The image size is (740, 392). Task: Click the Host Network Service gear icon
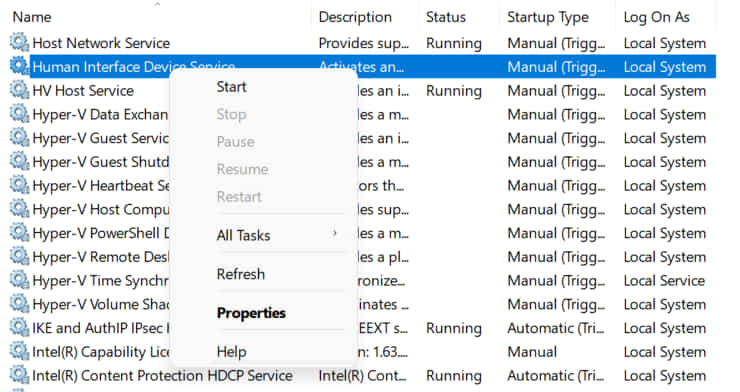tap(19, 42)
